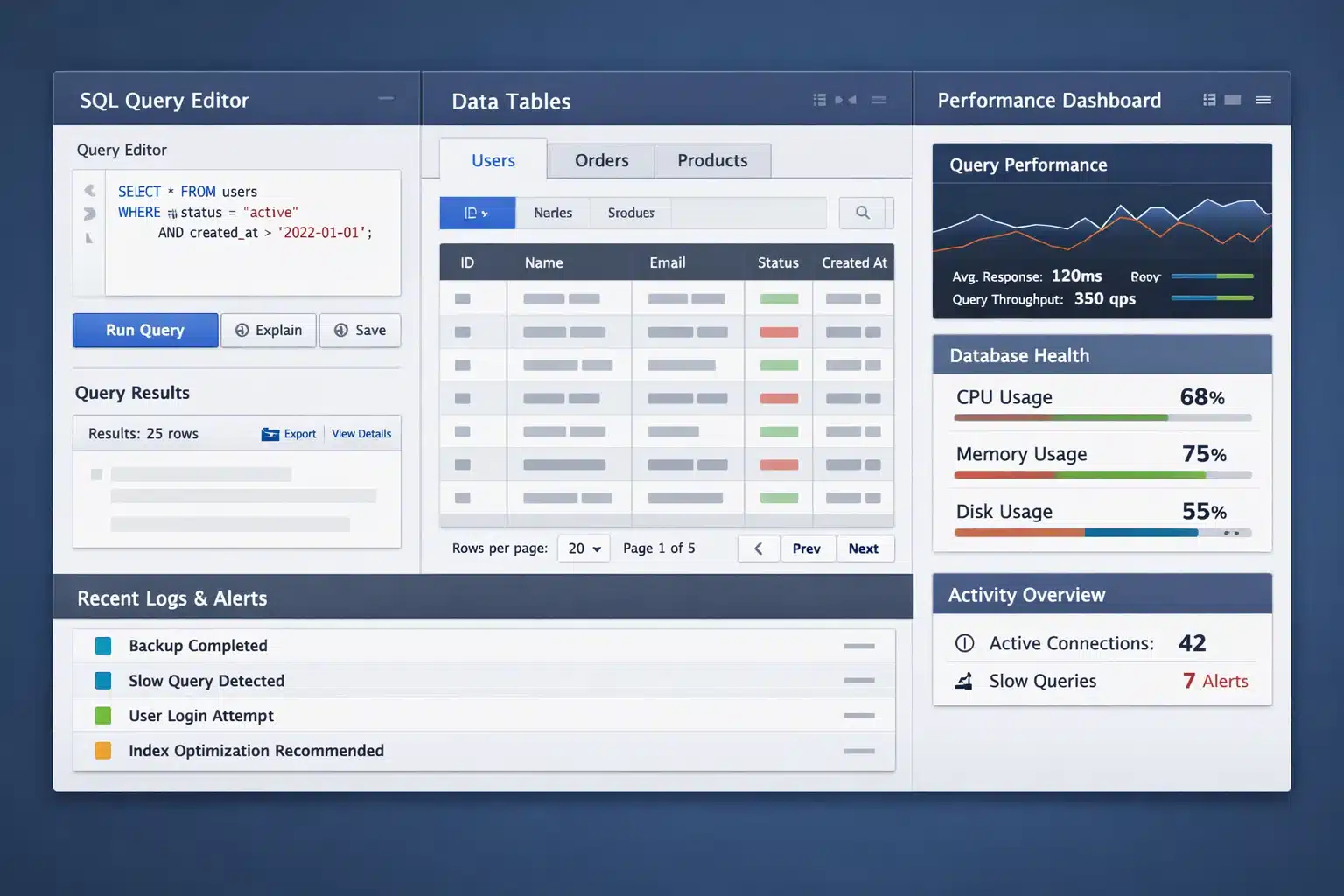The width and height of the screenshot is (1344, 896).
Task: Expand the ID column sort dropdown
Action: [x=478, y=213]
